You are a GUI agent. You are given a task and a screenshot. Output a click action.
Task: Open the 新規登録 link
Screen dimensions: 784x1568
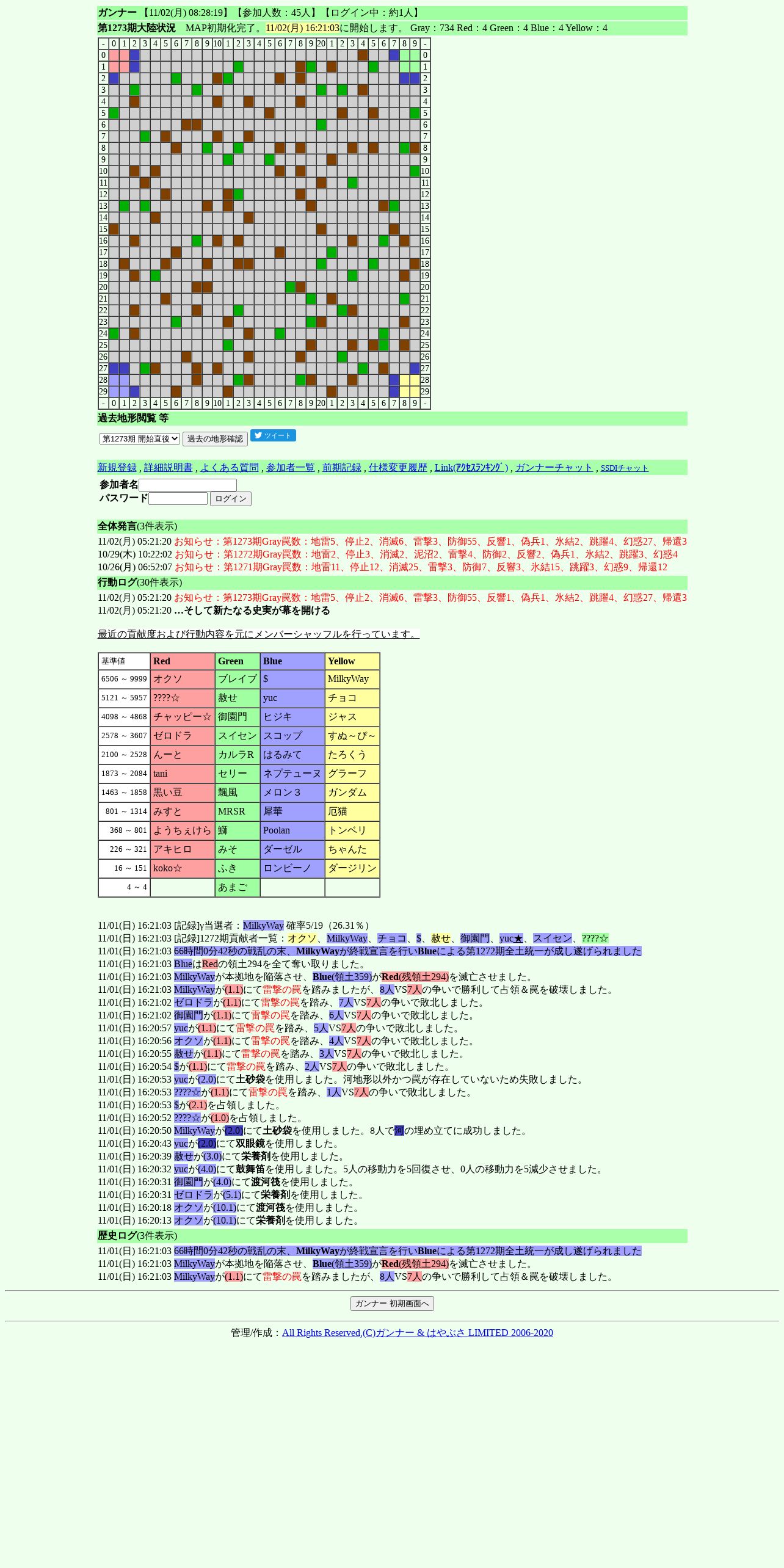coord(117,468)
